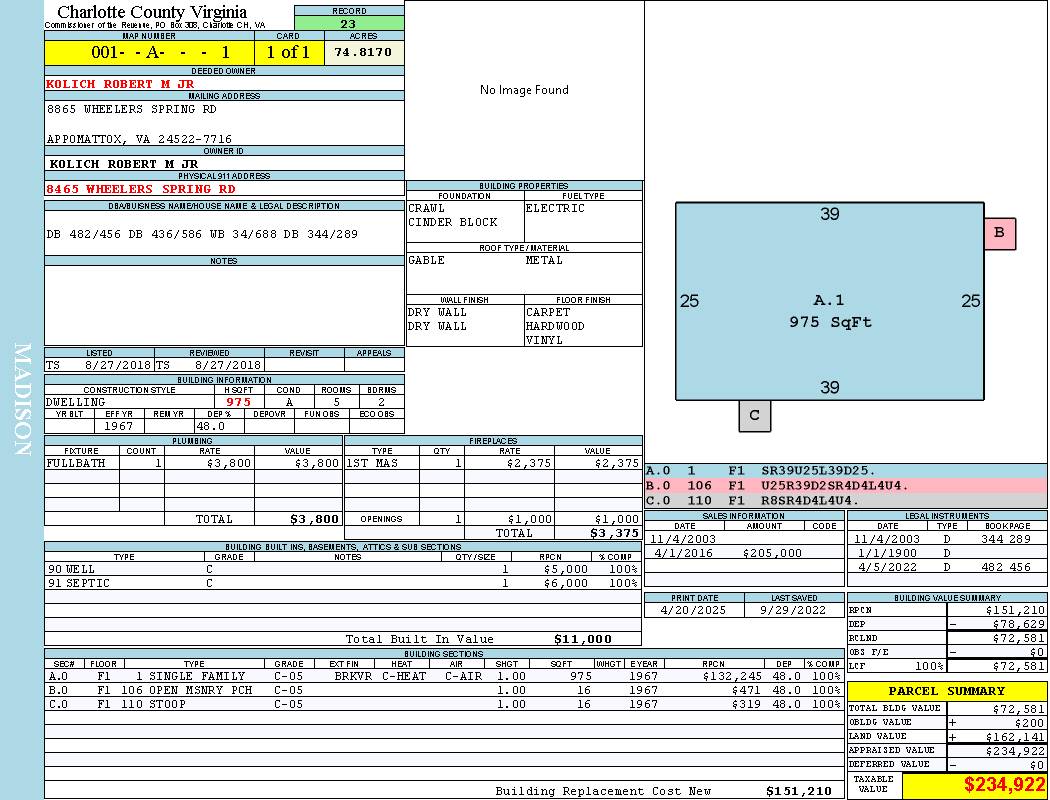Click the last saved date 9/29/2022
Screen dimensions: 1050x800
tap(793, 611)
